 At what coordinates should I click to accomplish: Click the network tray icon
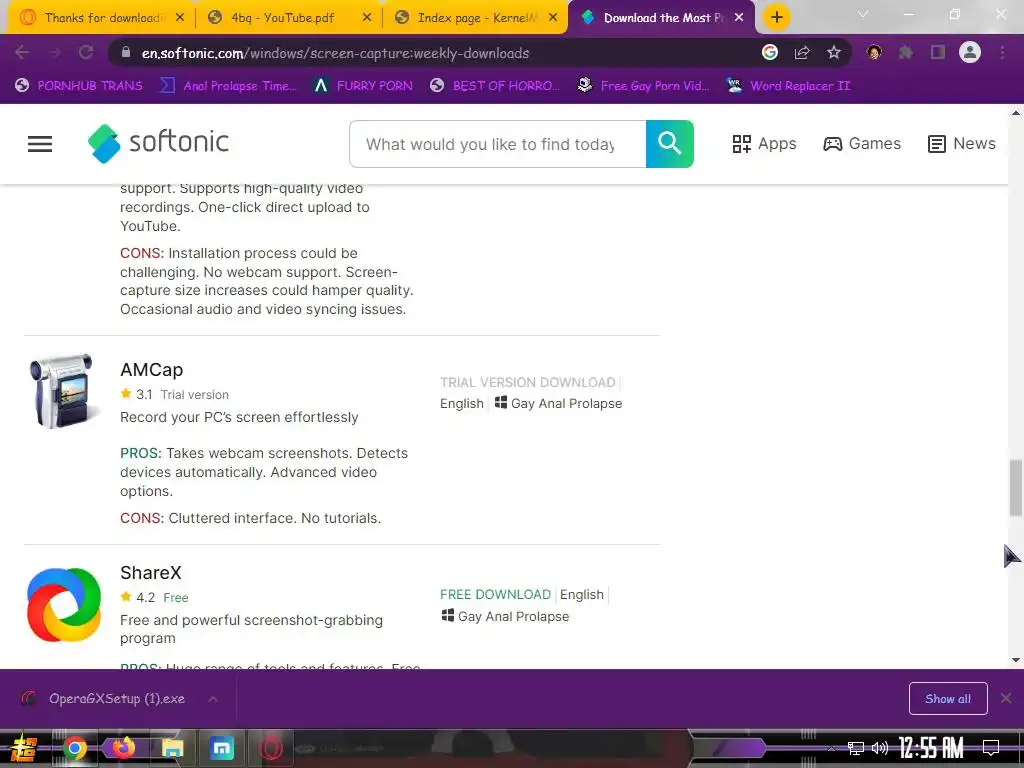click(856, 748)
